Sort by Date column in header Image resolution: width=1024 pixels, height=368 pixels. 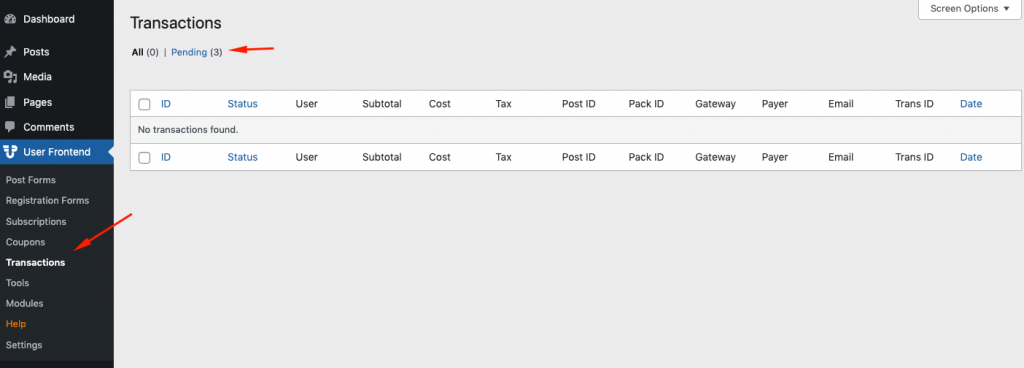tap(971, 104)
